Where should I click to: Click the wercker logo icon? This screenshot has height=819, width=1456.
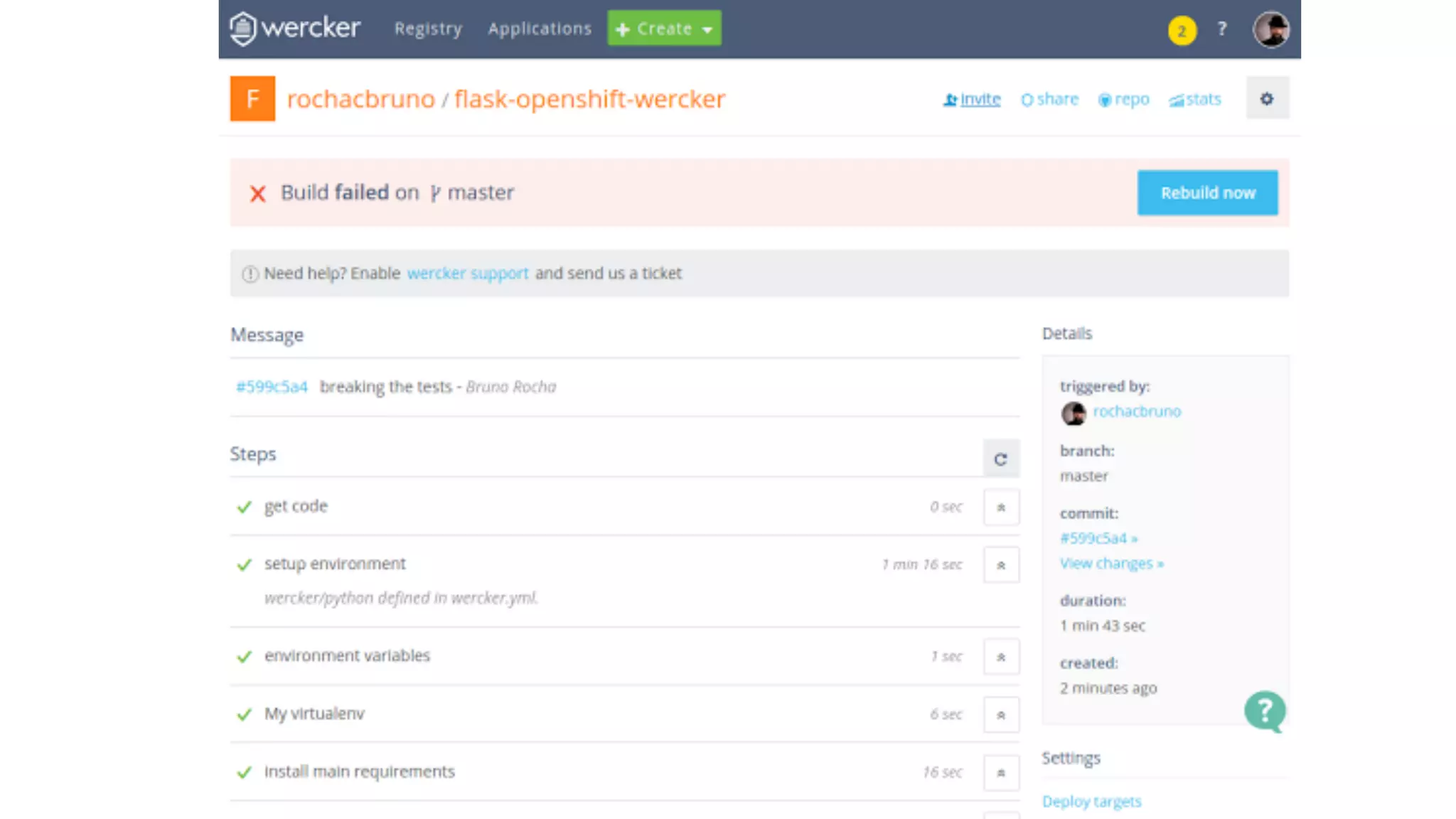click(243, 29)
